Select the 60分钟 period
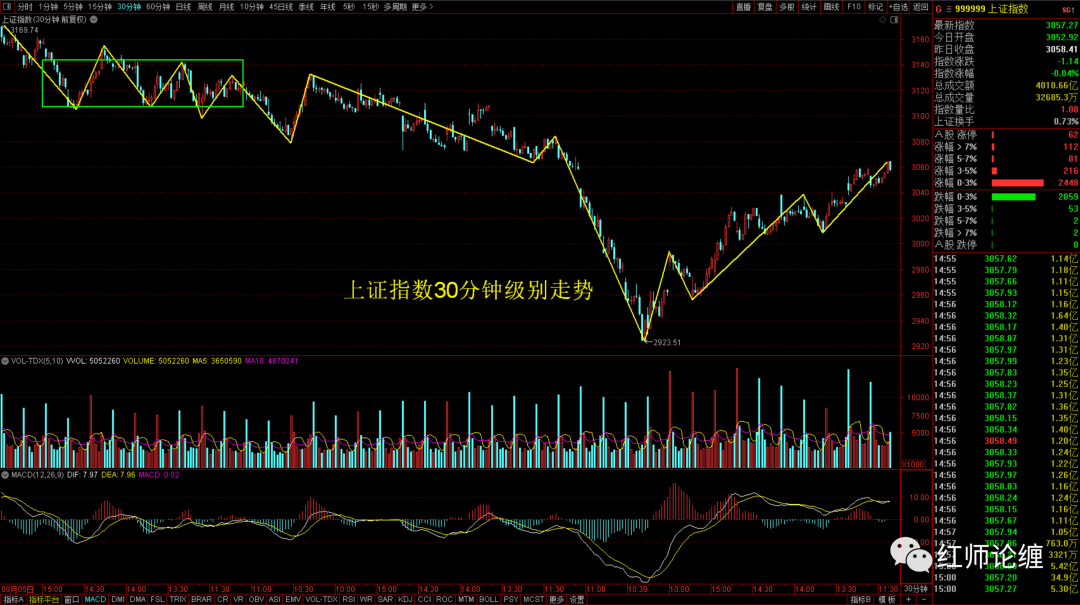The height and width of the screenshot is (605, 1080). (x=158, y=7)
